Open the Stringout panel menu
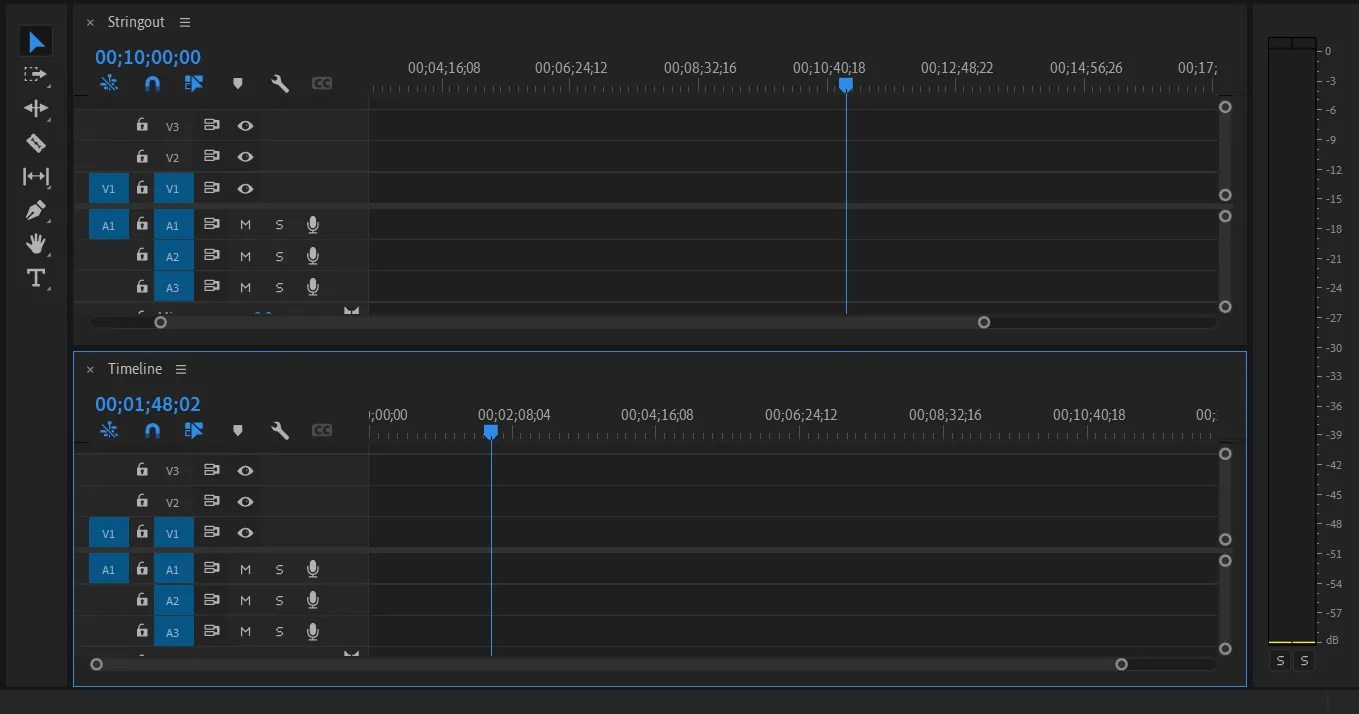The width and height of the screenshot is (1359, 714). pyautogui.click(x=185, y=21)
